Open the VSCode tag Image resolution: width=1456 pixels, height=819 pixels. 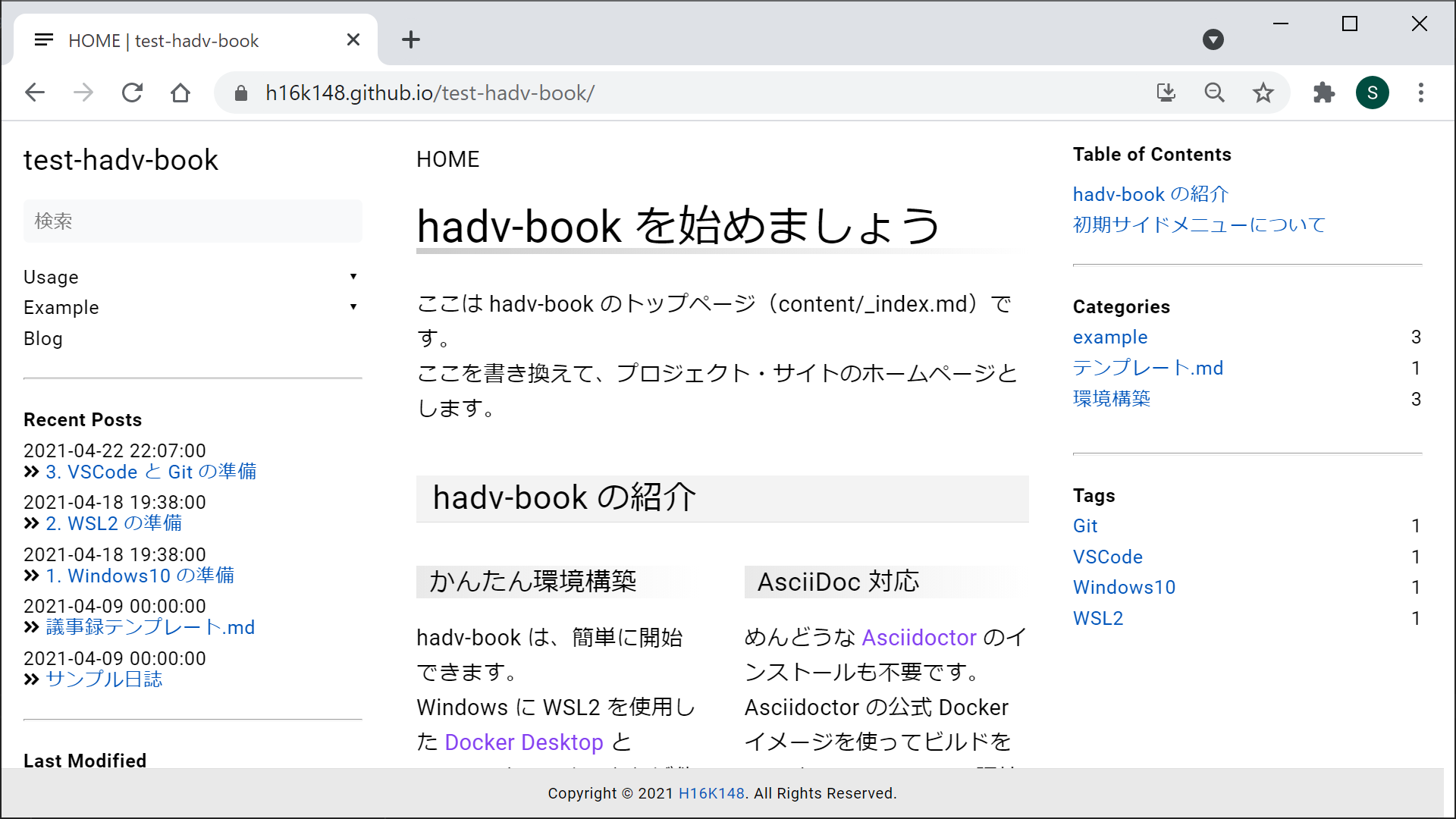click(1108, 557)
